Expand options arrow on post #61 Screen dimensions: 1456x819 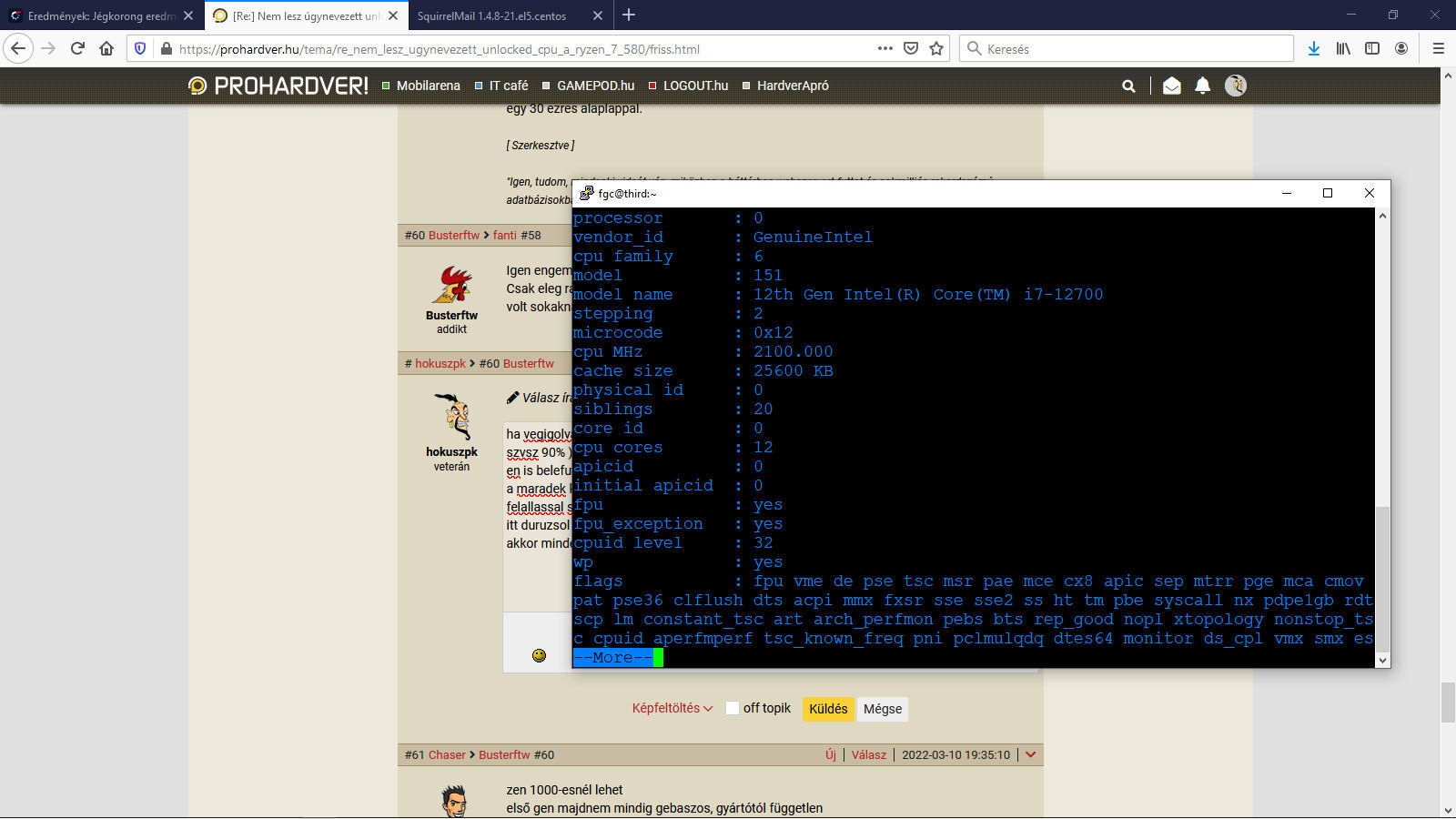click(x=1030, y=754)
